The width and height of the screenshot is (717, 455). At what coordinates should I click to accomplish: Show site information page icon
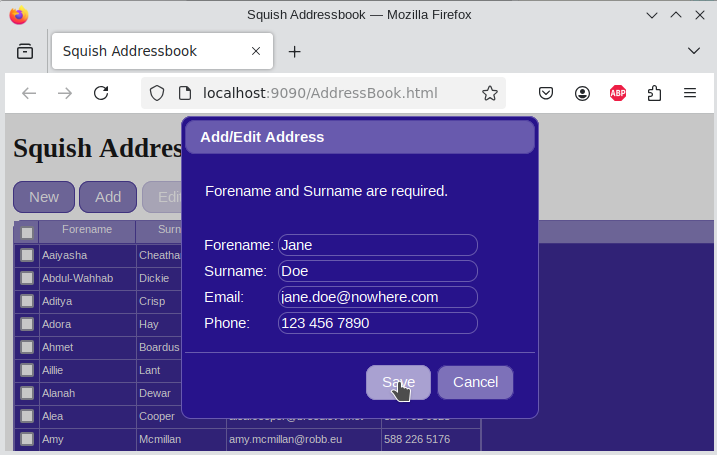click(185, 93)
